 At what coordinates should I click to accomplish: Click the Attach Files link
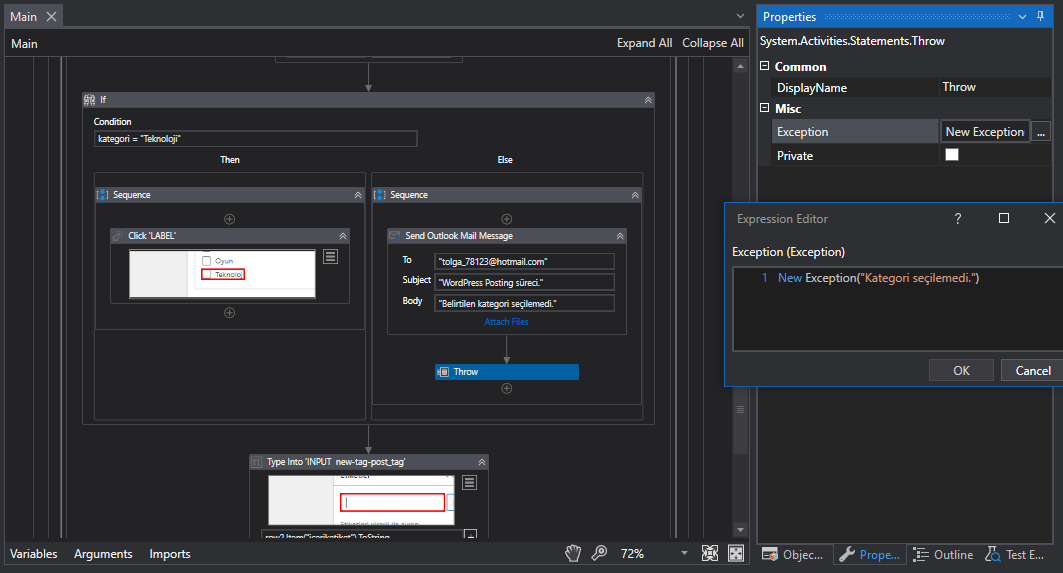coord(506,321)
